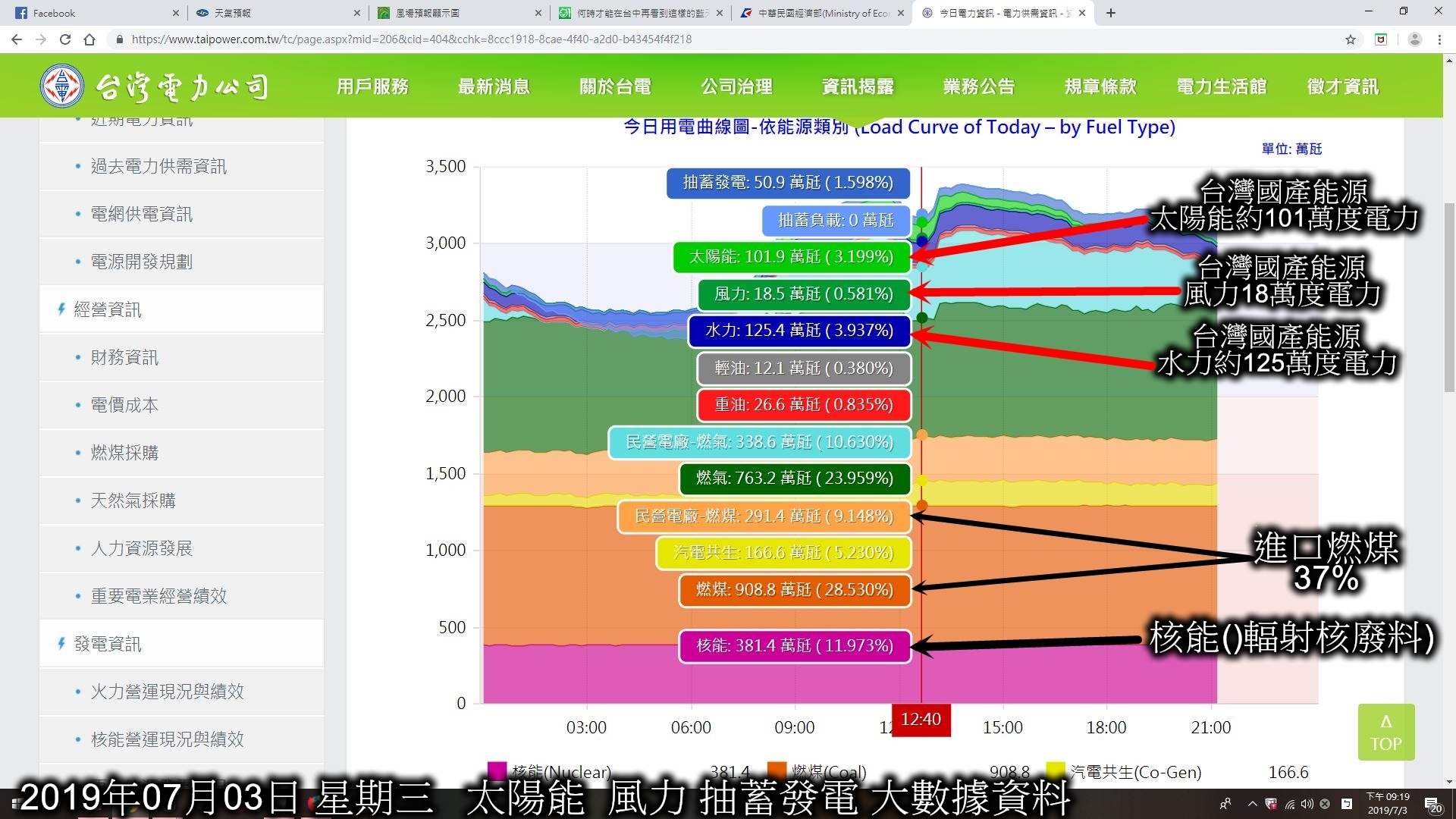Open the 徵才資訊 menu
The height and width of the screenshot is (819, 1456).
click(x=1343, y=86)
